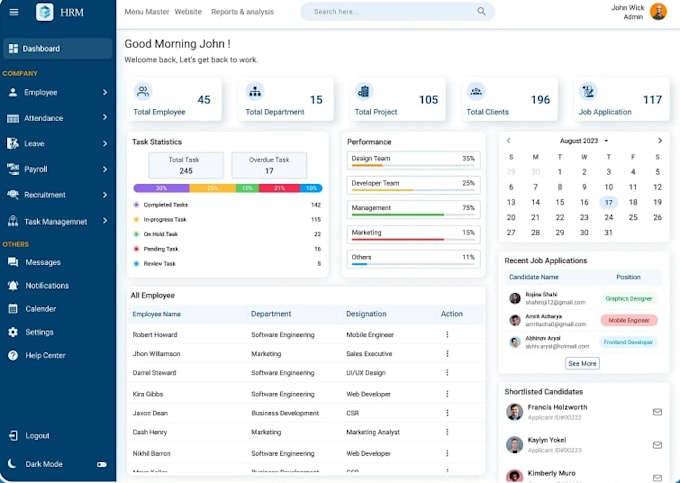Expand the Task Management submenu chevron
The image size is (680, 483).
tap(105, 221)
